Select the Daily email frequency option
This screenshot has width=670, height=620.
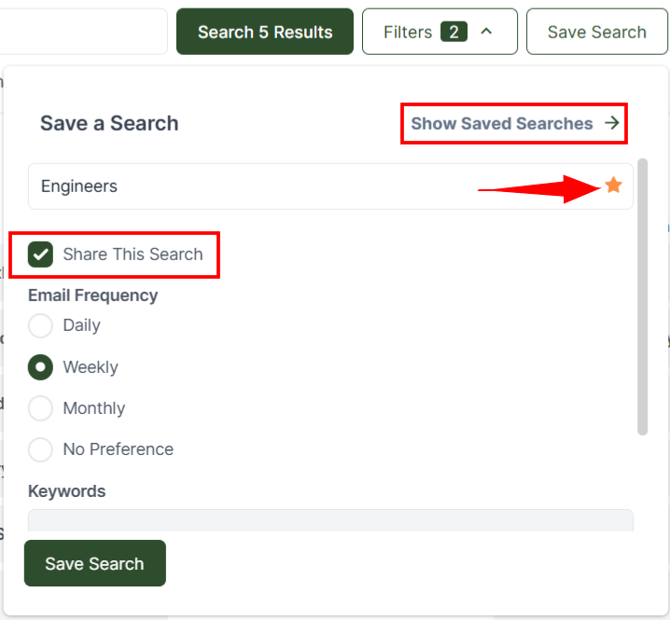click(x=41, y=326)
